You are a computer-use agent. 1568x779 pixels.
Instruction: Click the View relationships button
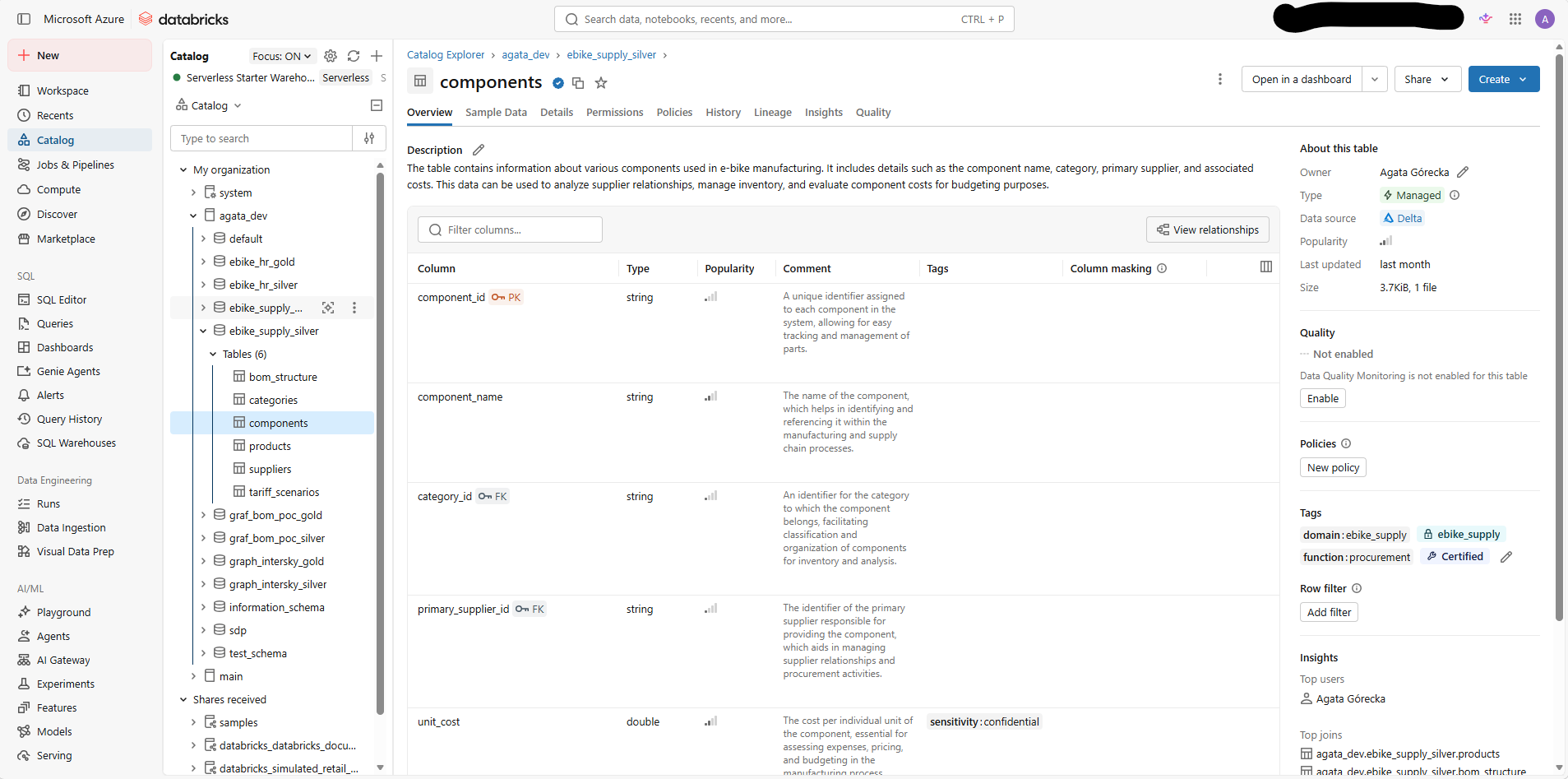point(1208,230)
